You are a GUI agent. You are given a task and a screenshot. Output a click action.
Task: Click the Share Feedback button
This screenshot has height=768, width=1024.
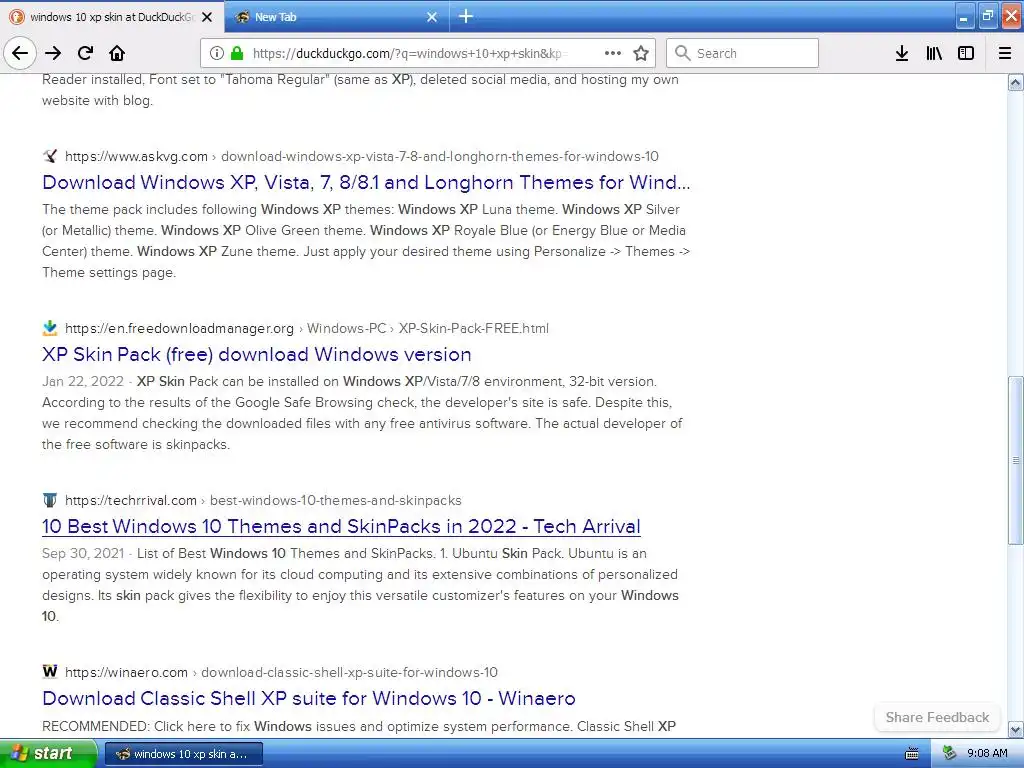point(937,717)
